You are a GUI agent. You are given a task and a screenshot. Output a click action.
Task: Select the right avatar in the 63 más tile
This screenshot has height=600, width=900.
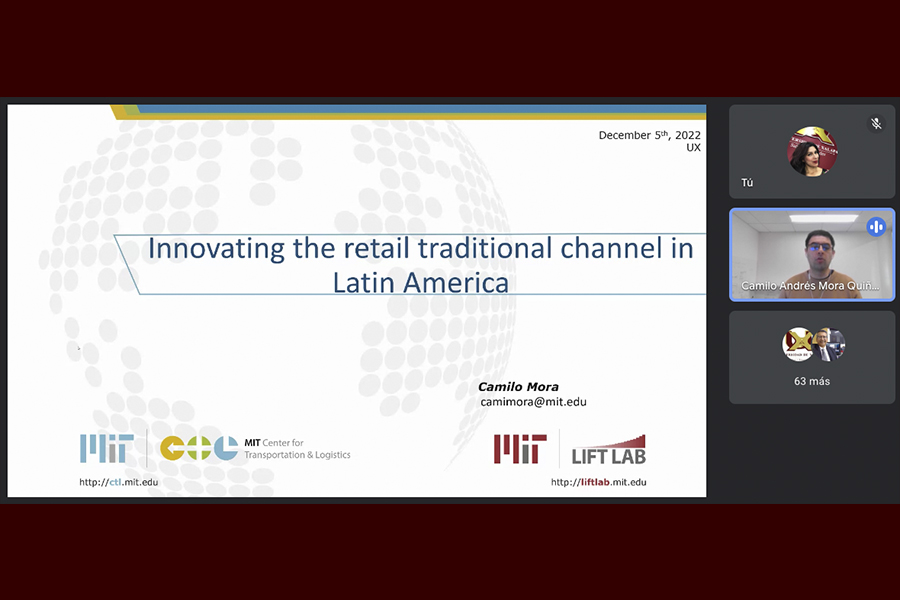[x=828, y=345]
